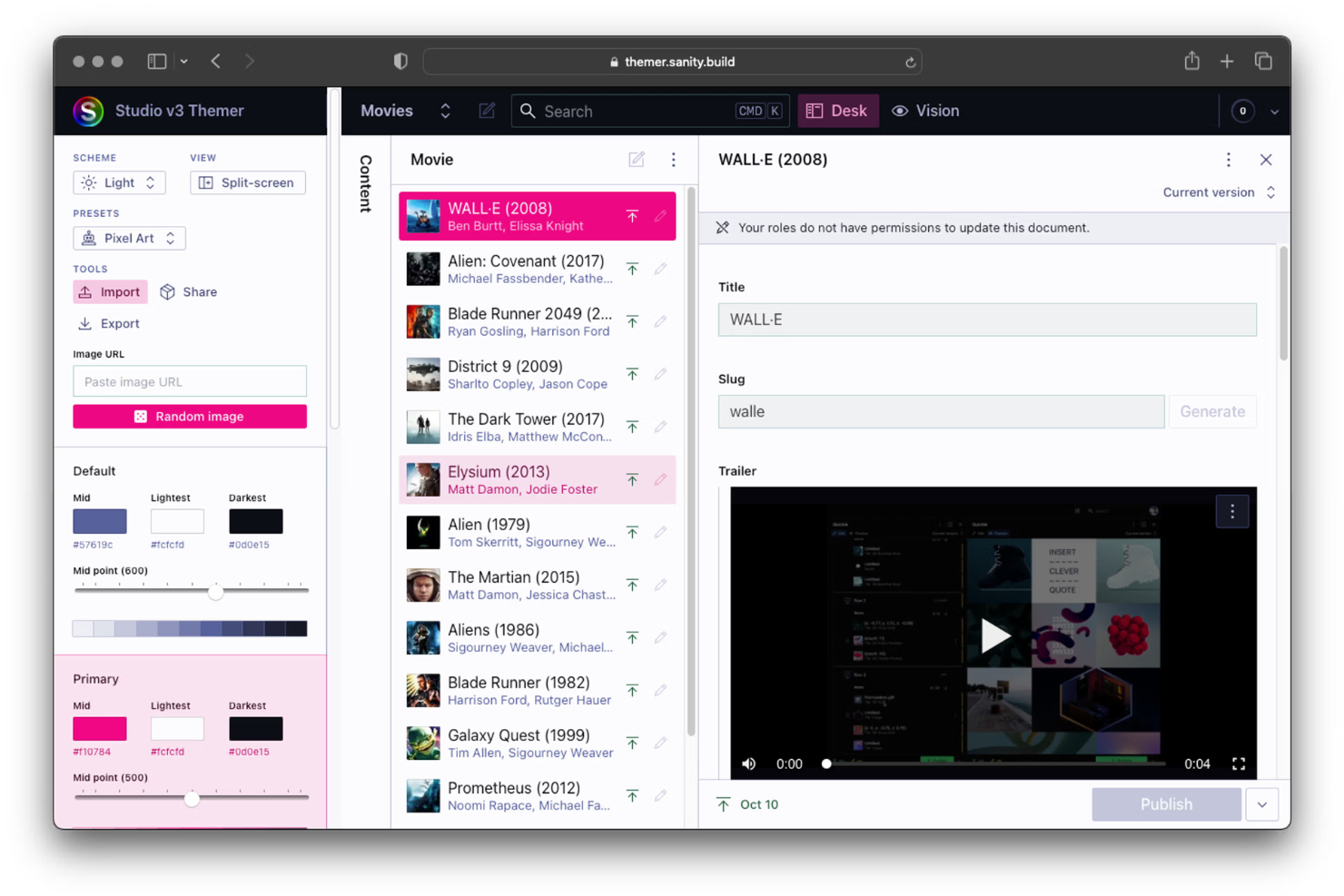The height and width of the screenshot is (896, 1344).
Task: Show browser tab overview
Action: [1263, 62]
